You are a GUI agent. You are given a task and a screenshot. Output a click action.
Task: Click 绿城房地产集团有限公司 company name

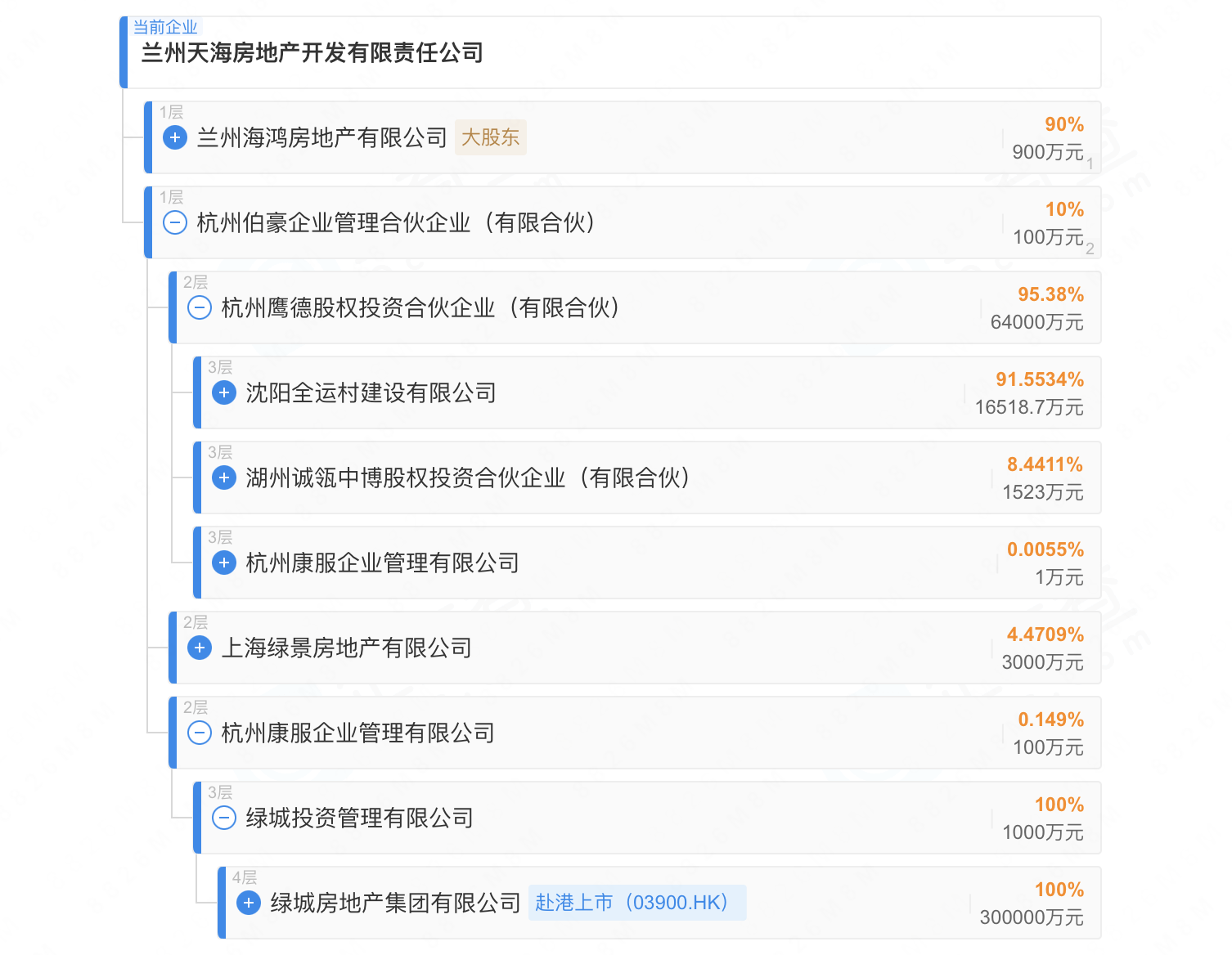pyautogui.click(x=395, y=903)
